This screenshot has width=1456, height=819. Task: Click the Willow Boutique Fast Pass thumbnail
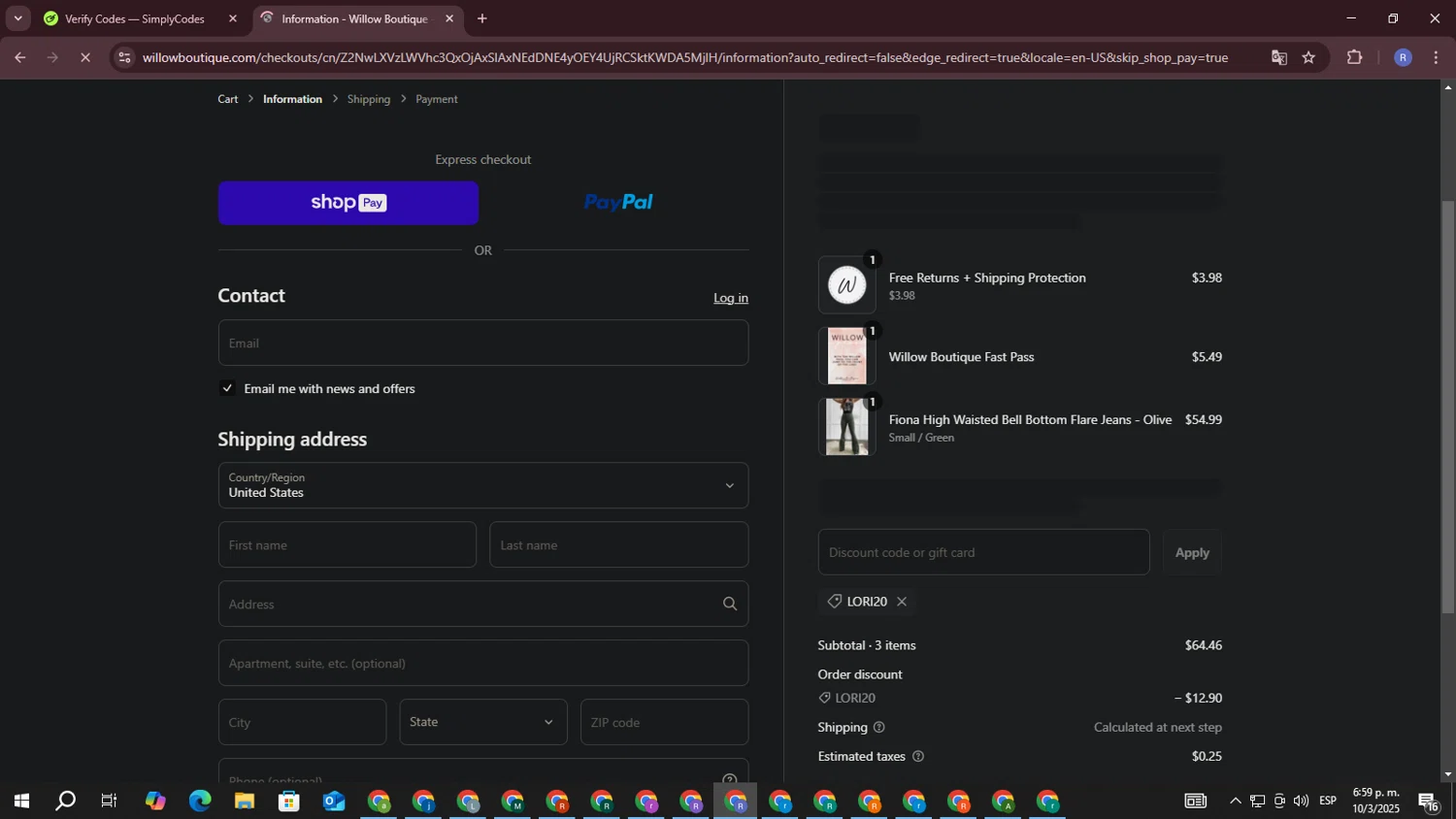[846, 356]
